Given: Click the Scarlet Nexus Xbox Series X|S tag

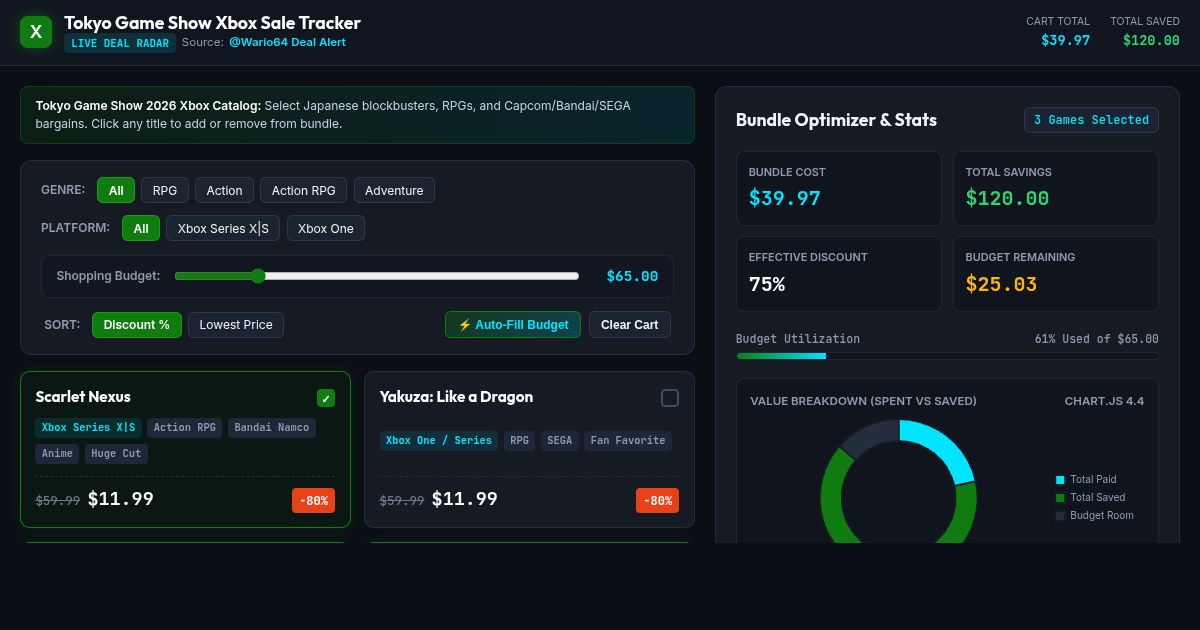Looking at the screenshot, I should (x=89, y=428).
